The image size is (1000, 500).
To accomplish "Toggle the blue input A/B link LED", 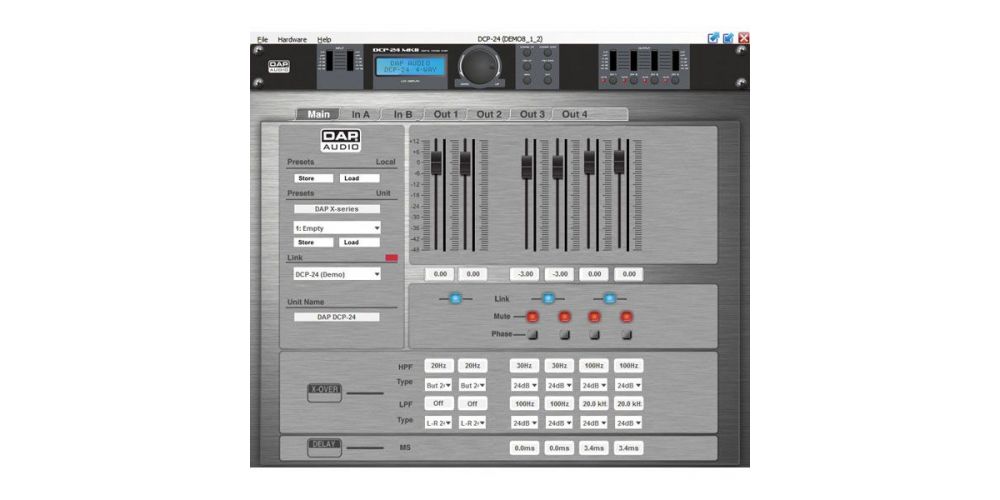I will tap(455, 298).
